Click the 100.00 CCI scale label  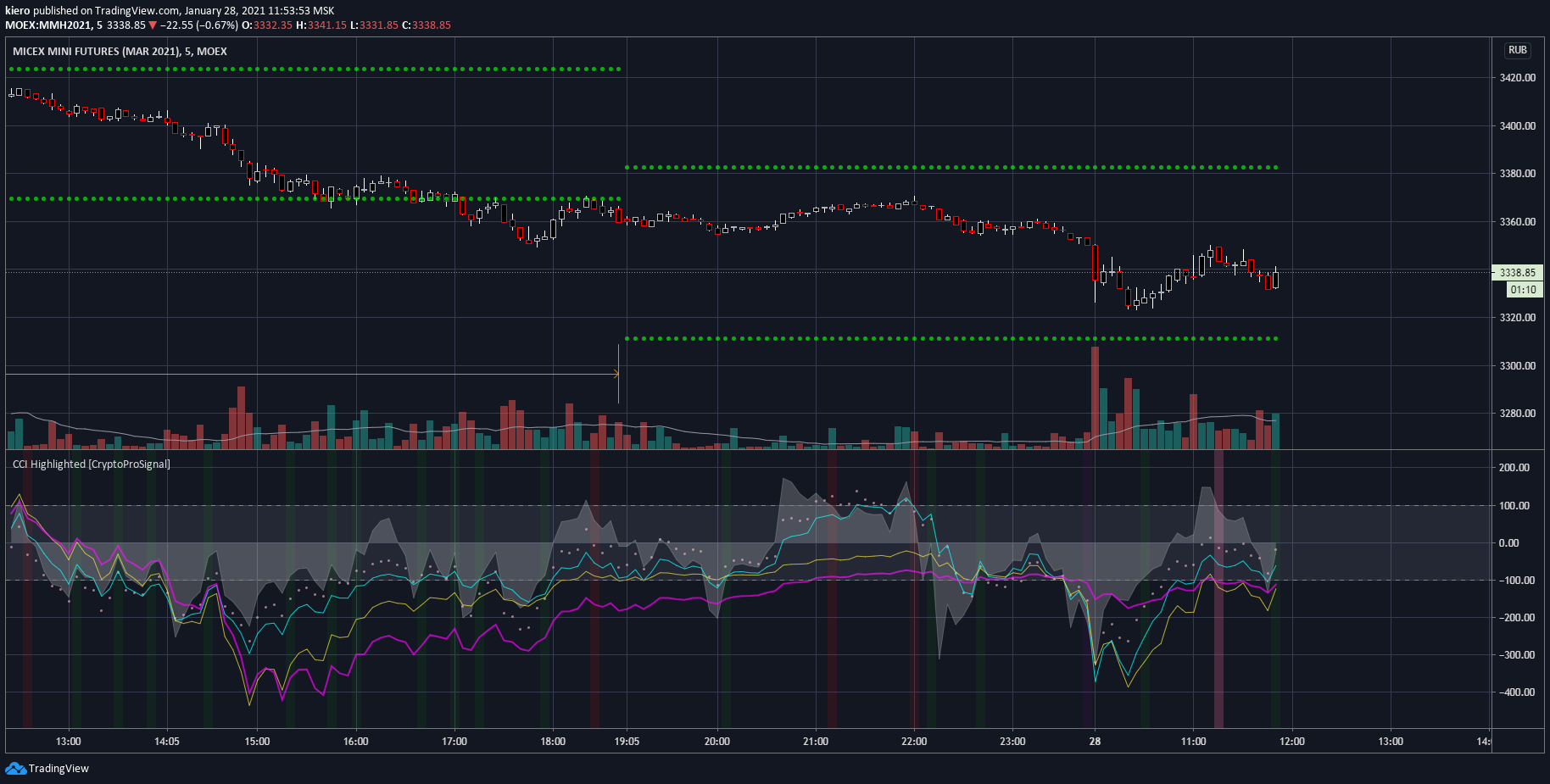[x=1514, y=506]
